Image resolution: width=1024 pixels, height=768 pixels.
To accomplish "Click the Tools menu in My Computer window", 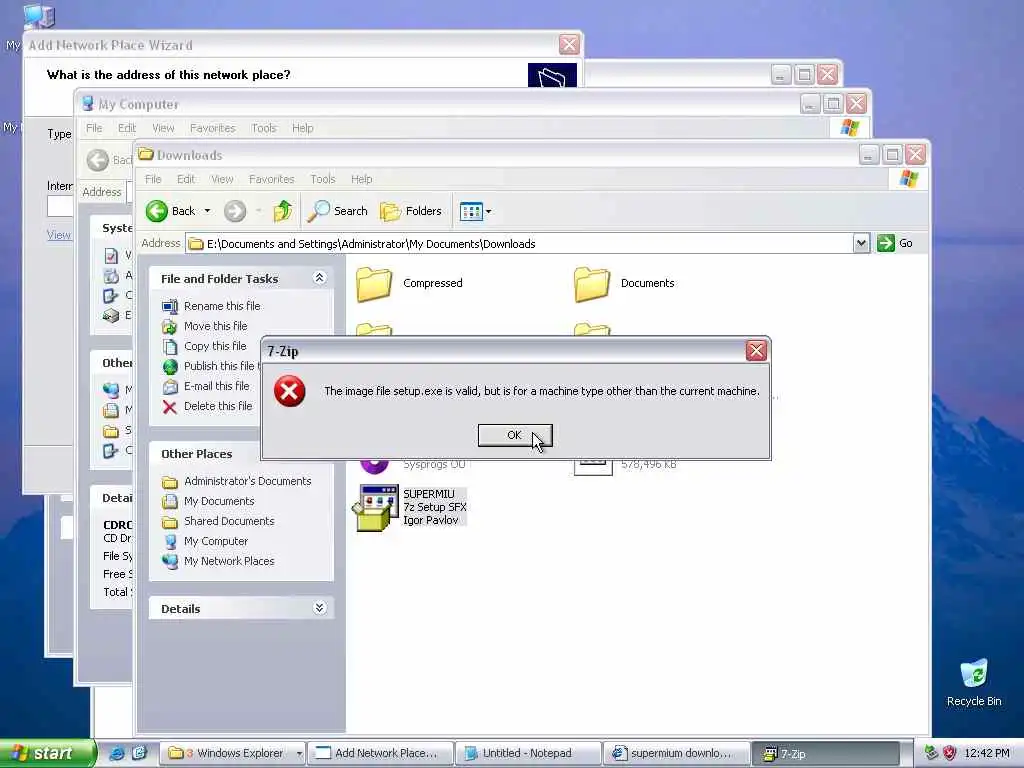I will (x=264, y=128).
